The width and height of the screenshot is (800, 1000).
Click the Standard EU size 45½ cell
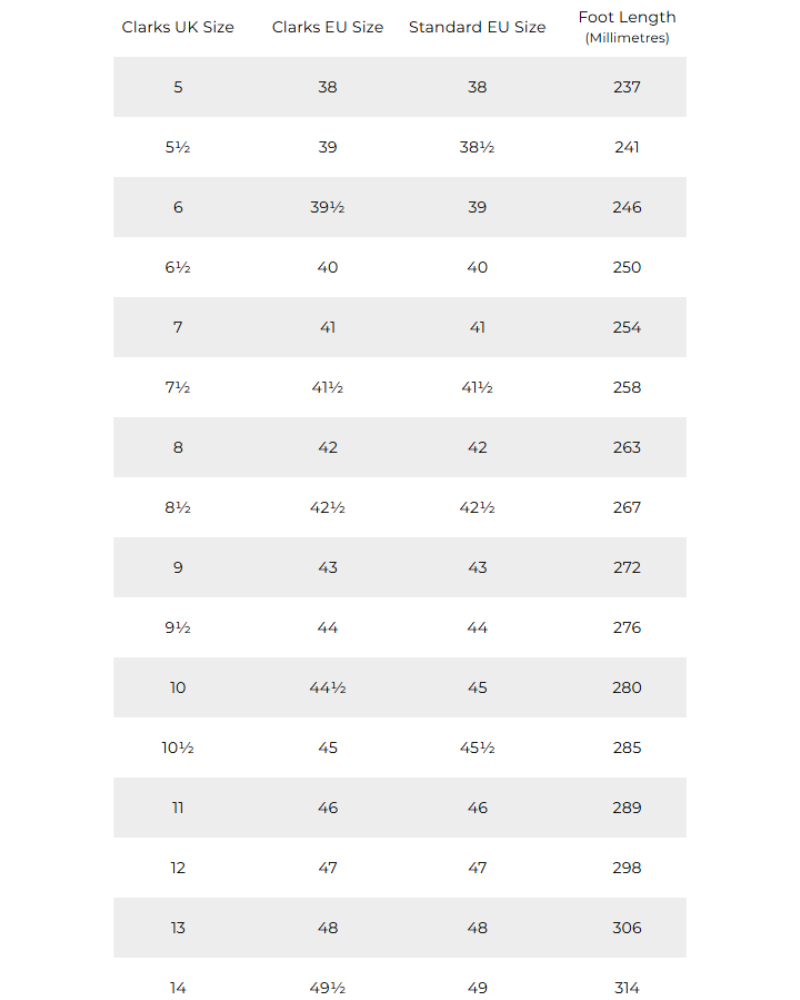[x=477, y=747]
